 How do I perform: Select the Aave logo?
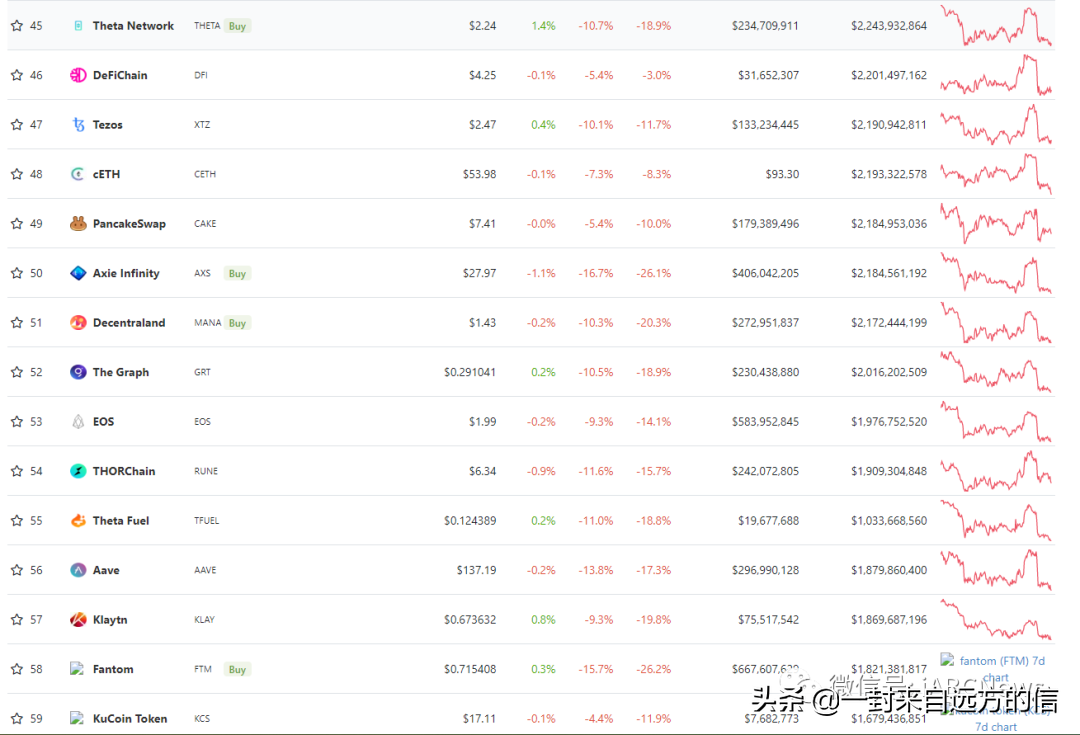(x=76, y=569)
